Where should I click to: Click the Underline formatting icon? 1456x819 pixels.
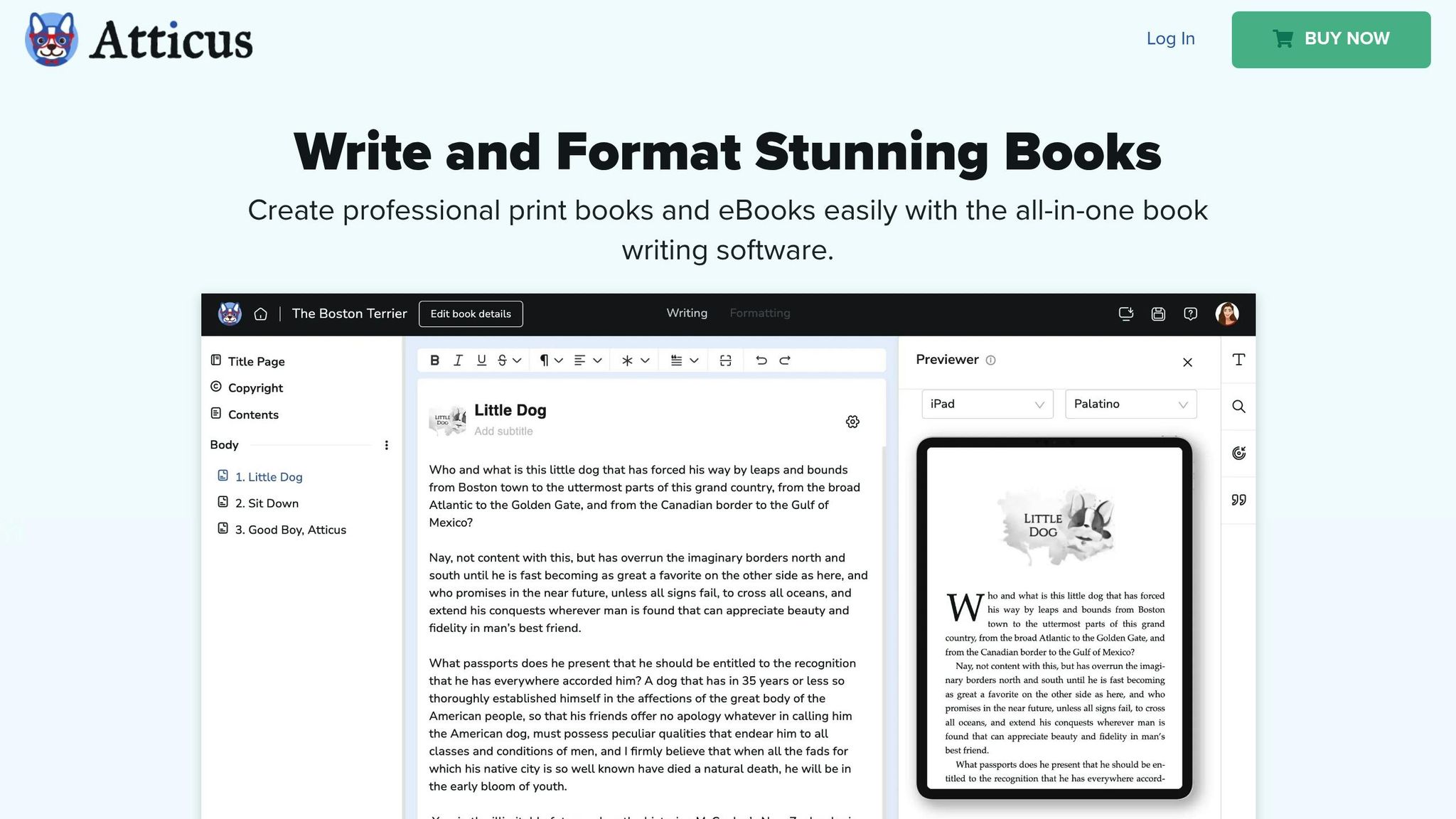coord(481,360)
